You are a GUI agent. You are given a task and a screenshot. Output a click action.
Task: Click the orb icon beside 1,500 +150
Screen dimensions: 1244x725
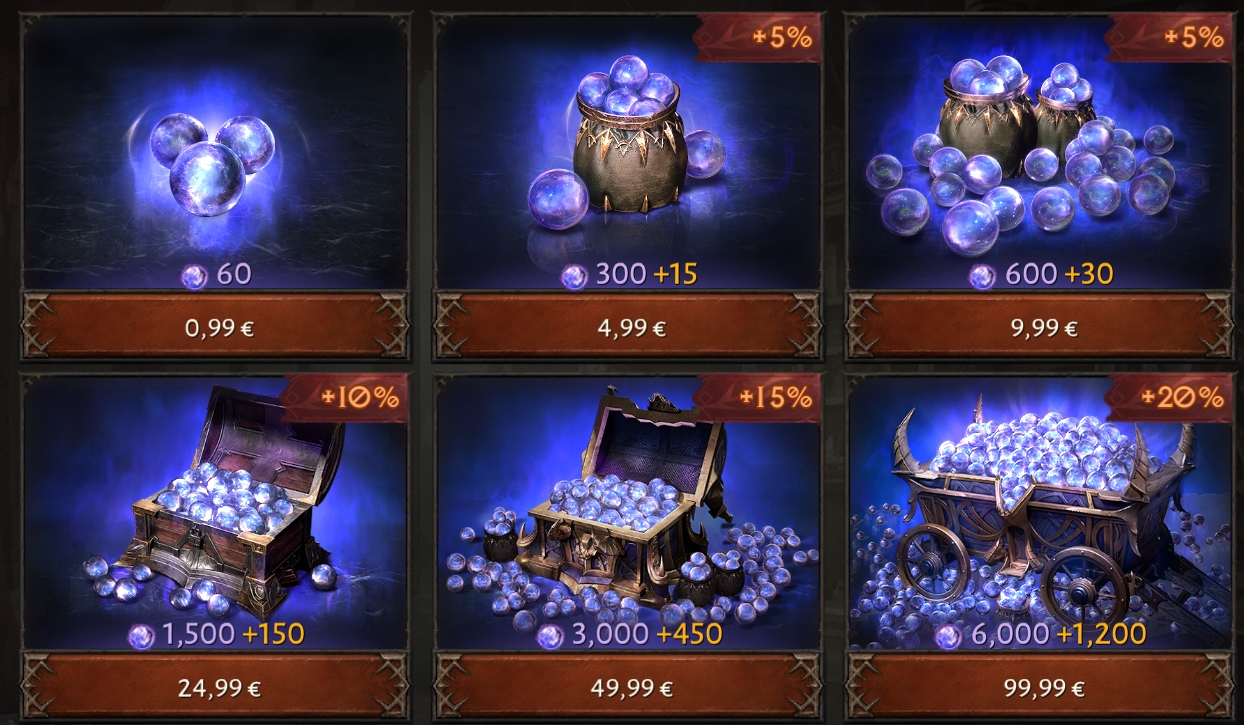[x=142, y=635]
